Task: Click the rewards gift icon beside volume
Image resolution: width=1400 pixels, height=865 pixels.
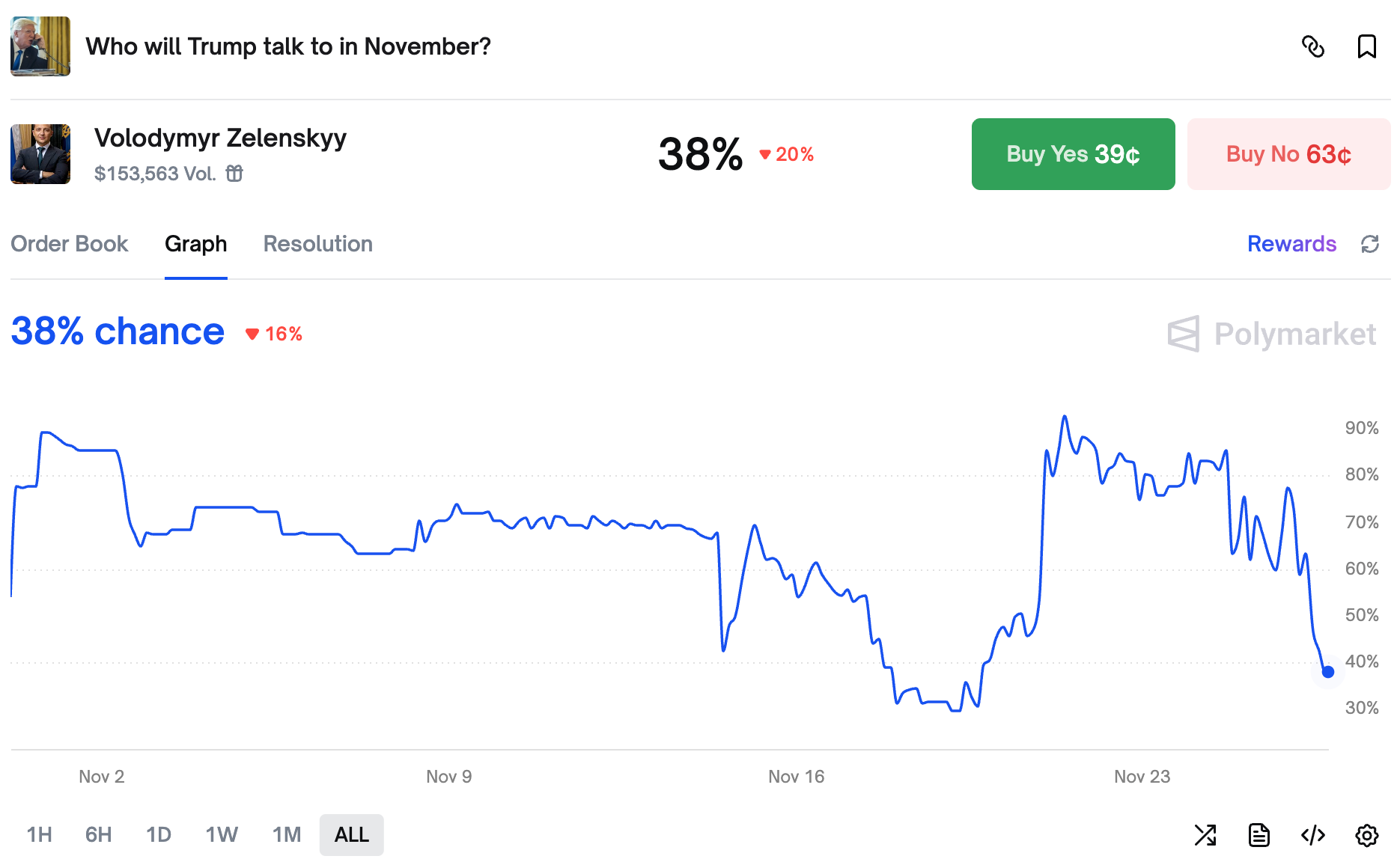Action: click(x=234, y=174)
